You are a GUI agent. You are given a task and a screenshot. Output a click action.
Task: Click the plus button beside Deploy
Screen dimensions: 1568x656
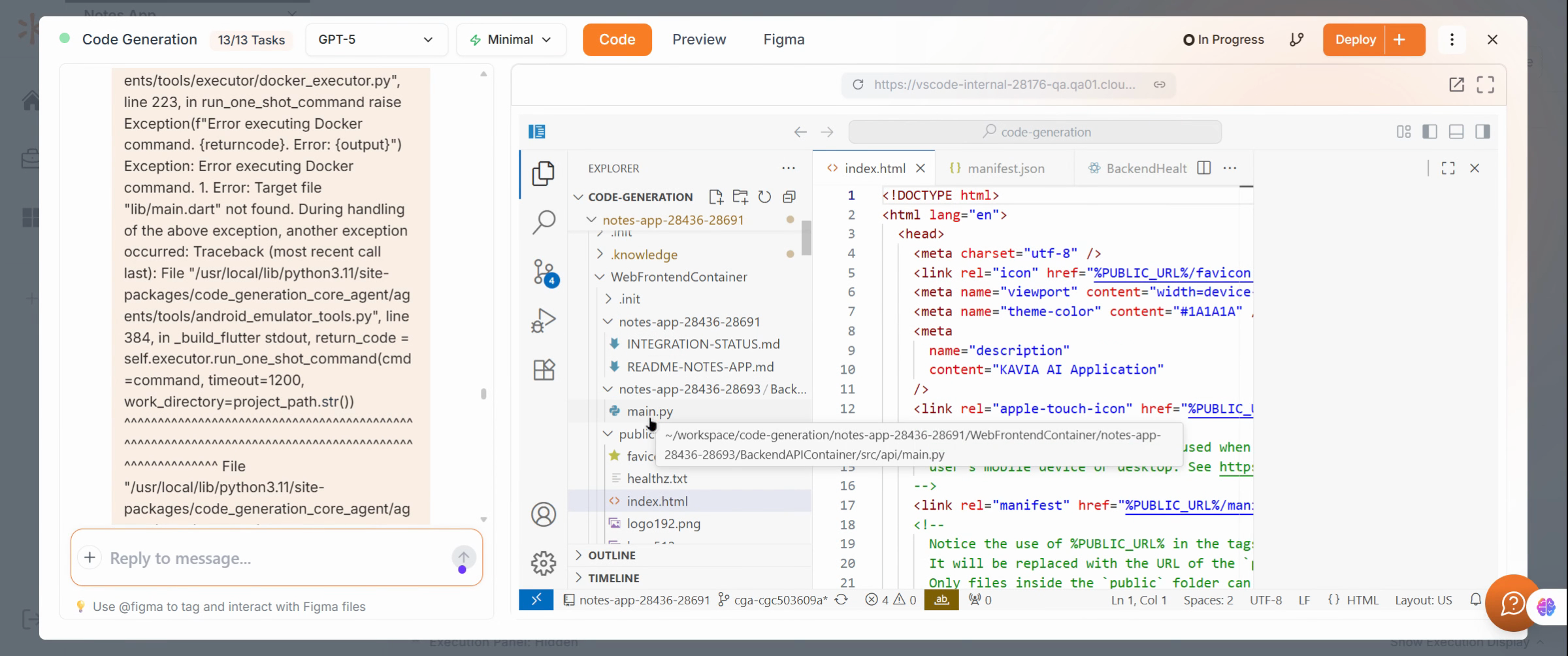(x=1399, y=40)
